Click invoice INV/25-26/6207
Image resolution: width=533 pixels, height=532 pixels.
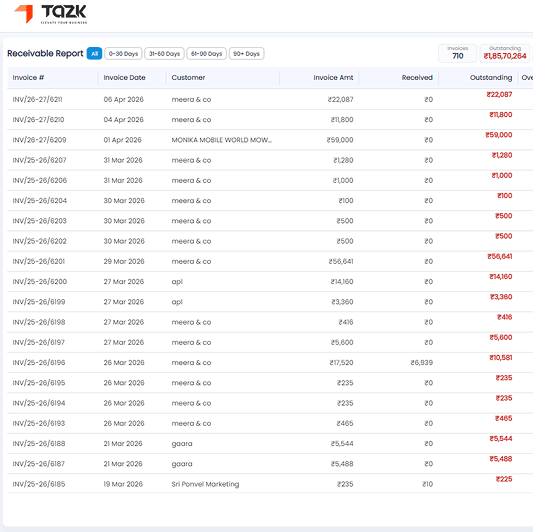[39, 160]
